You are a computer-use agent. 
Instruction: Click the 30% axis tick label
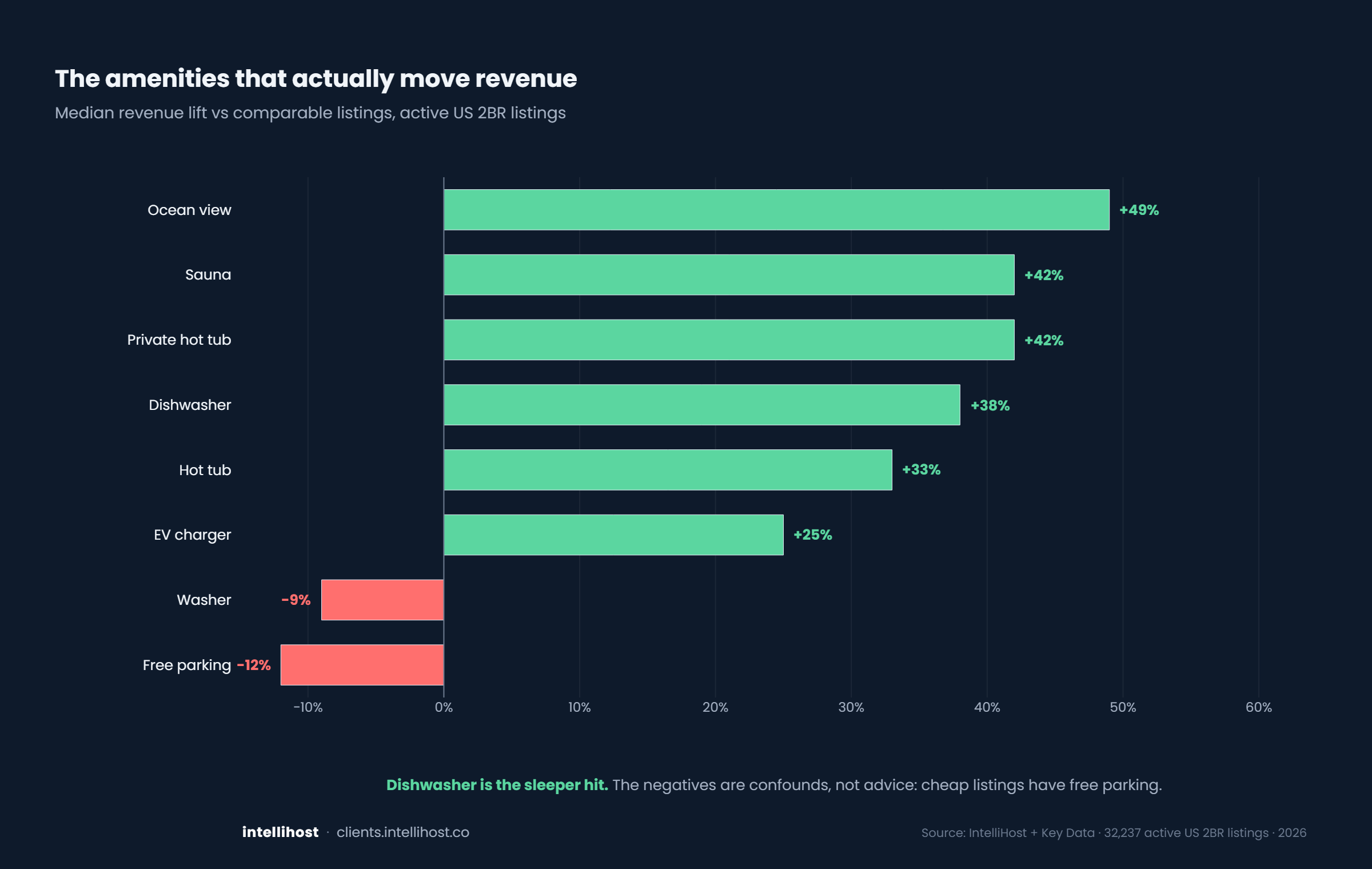(x=851, y=707)
